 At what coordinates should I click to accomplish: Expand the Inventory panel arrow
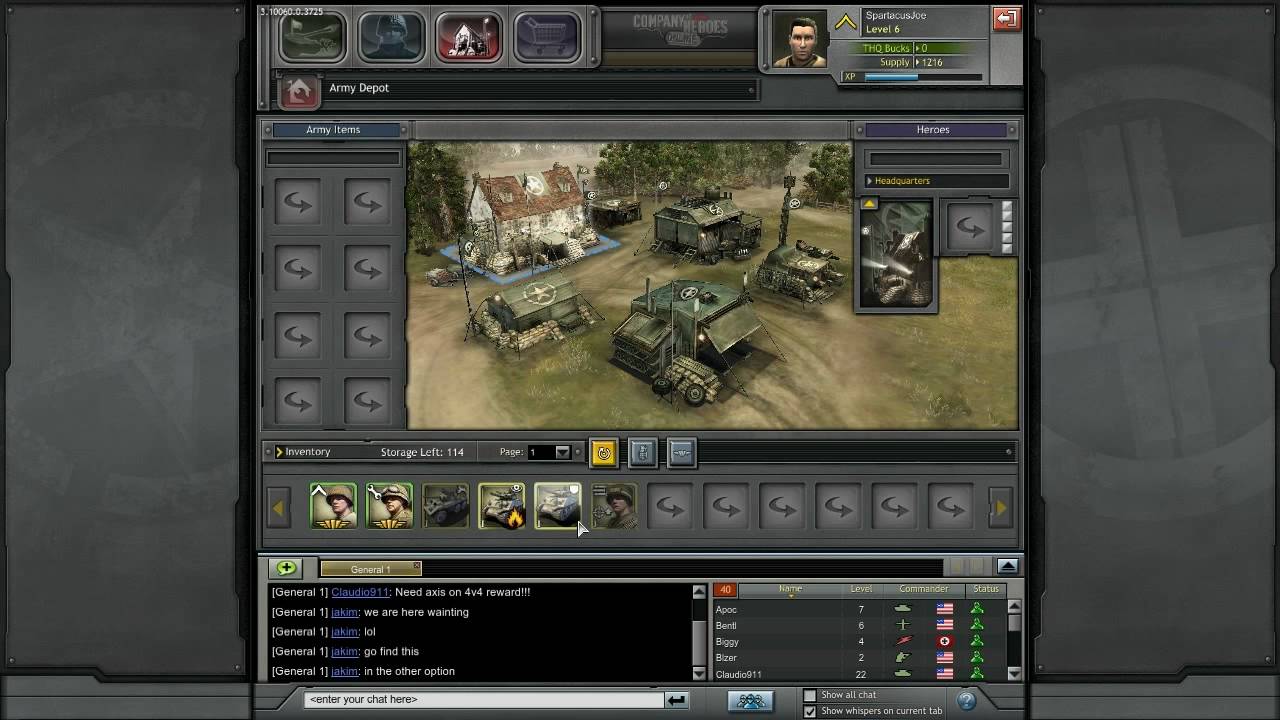(x=280, y=452)
